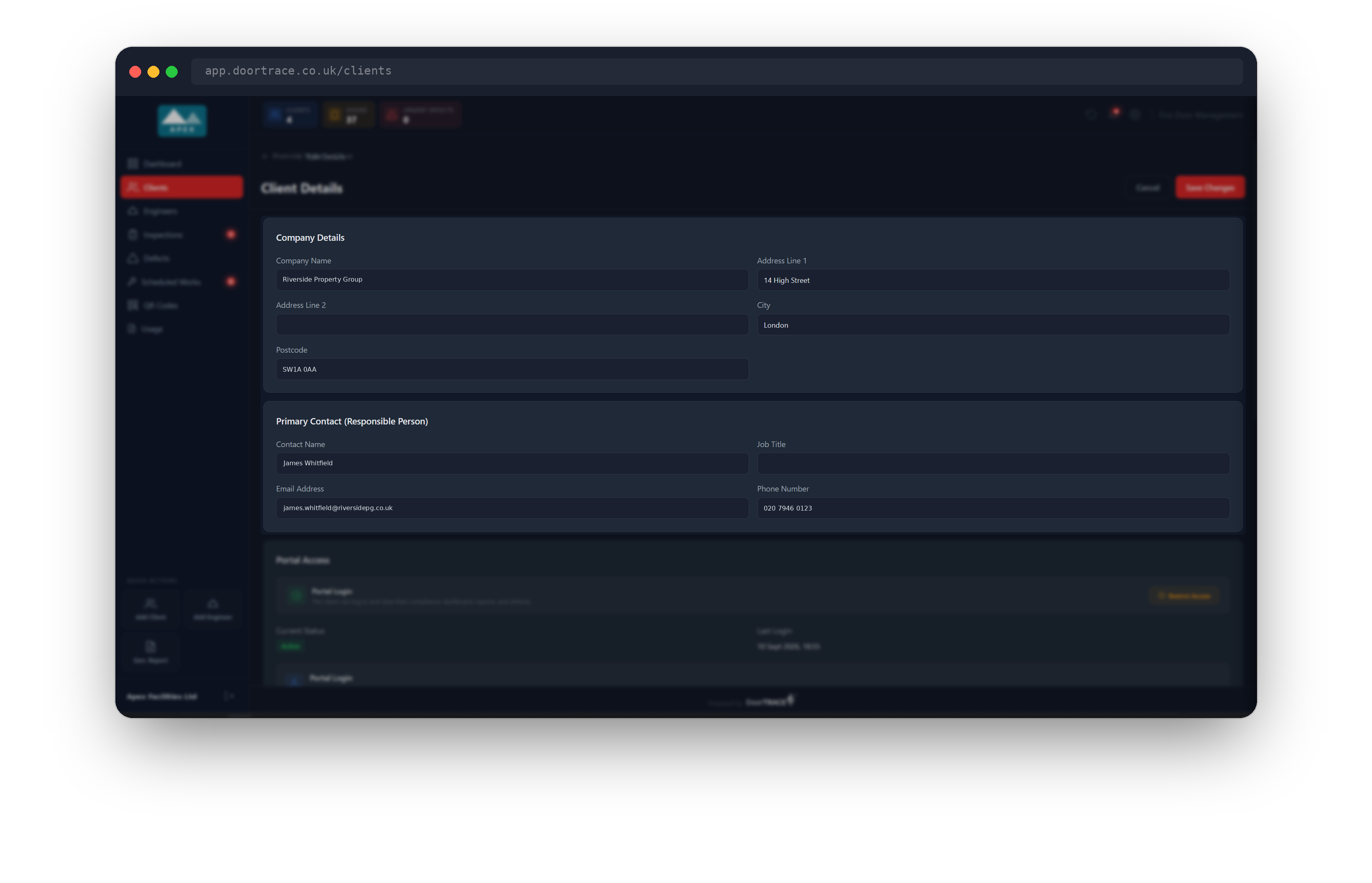The height and width of the screenshot is (883, 1372).
Task: Click the Primary Contact (Responsible Person) heading
Action: [x=352, y=421]
